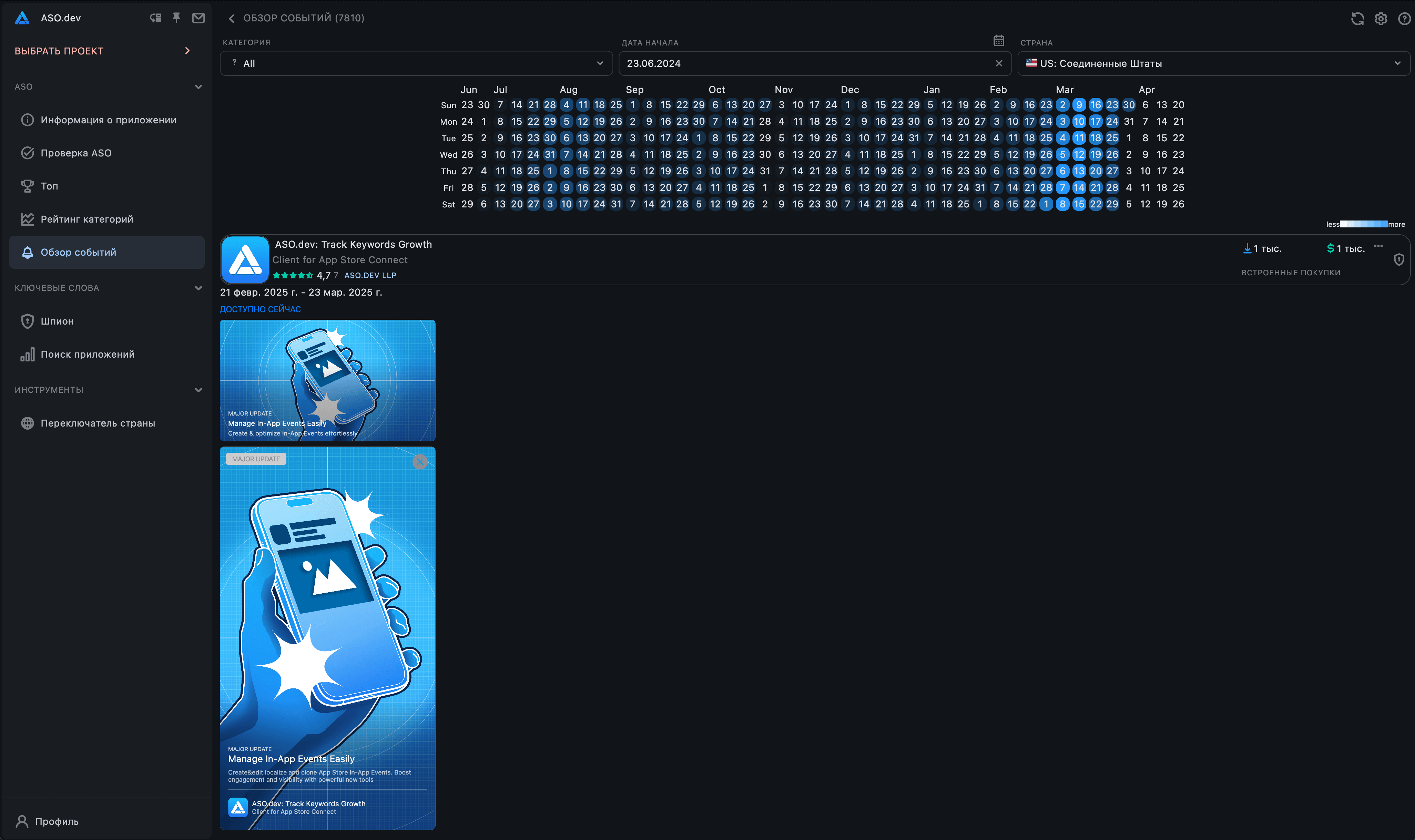The image size is (1415, 840).
Task: Click the downloads arrow icon on app card
Action: pyautogui.click(x=1247, y=248)
